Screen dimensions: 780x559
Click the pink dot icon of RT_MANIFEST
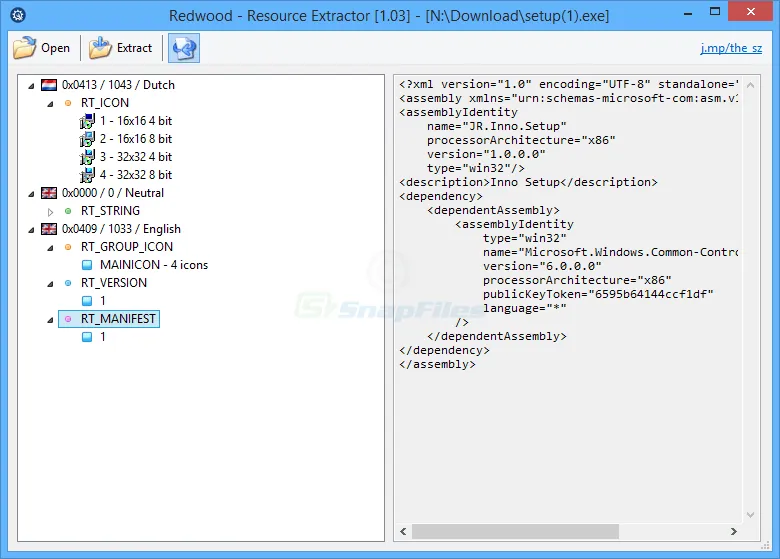[68, 319]
